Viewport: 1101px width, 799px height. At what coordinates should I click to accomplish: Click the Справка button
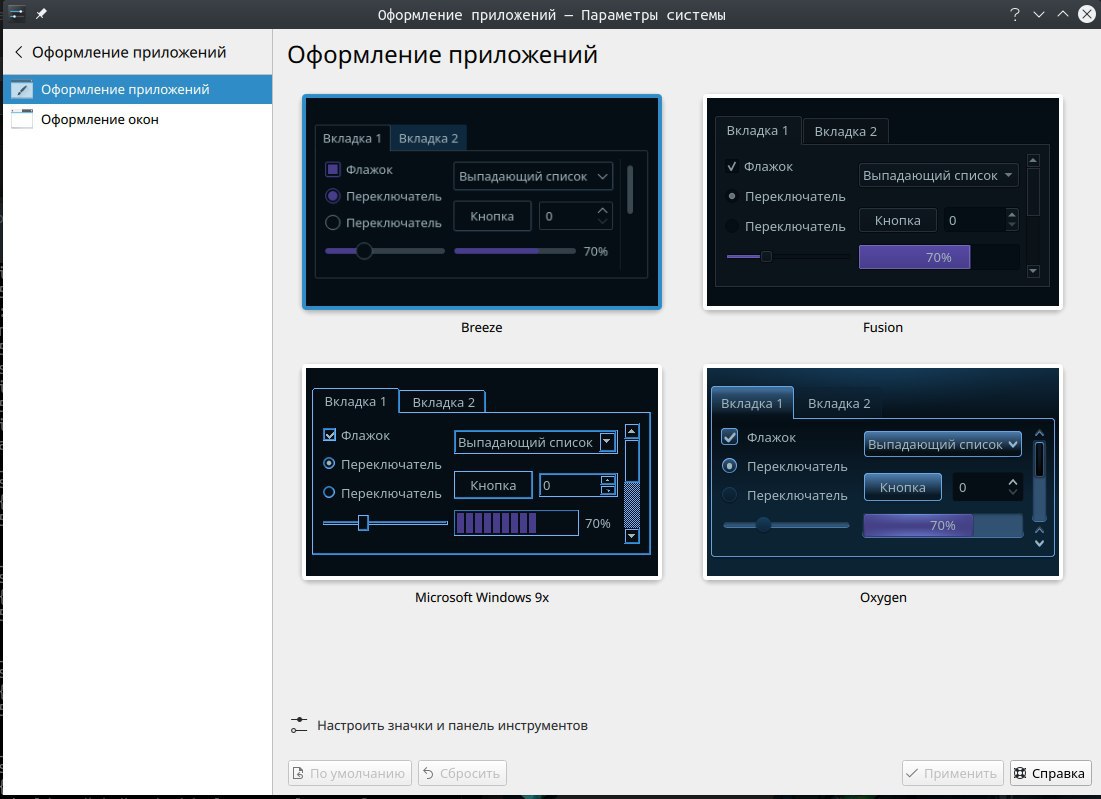(1050, 773)
